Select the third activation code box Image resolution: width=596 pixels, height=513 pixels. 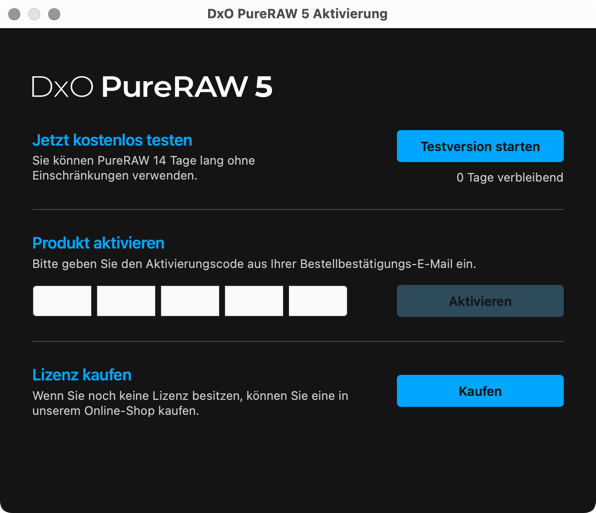pyautogui.click(x=190, y=301)
